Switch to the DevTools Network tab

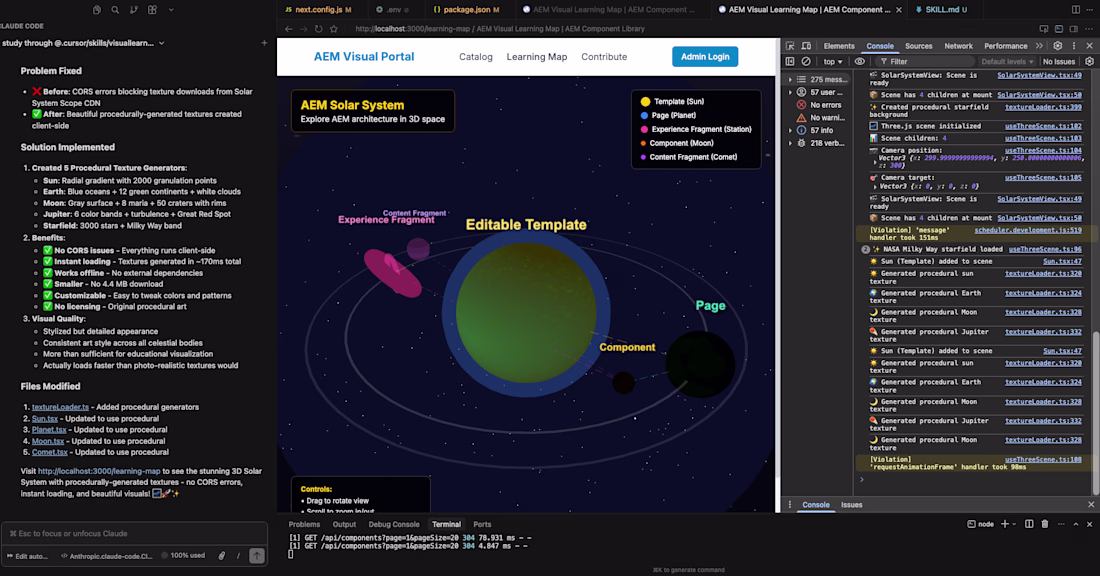tap(958, 46)
